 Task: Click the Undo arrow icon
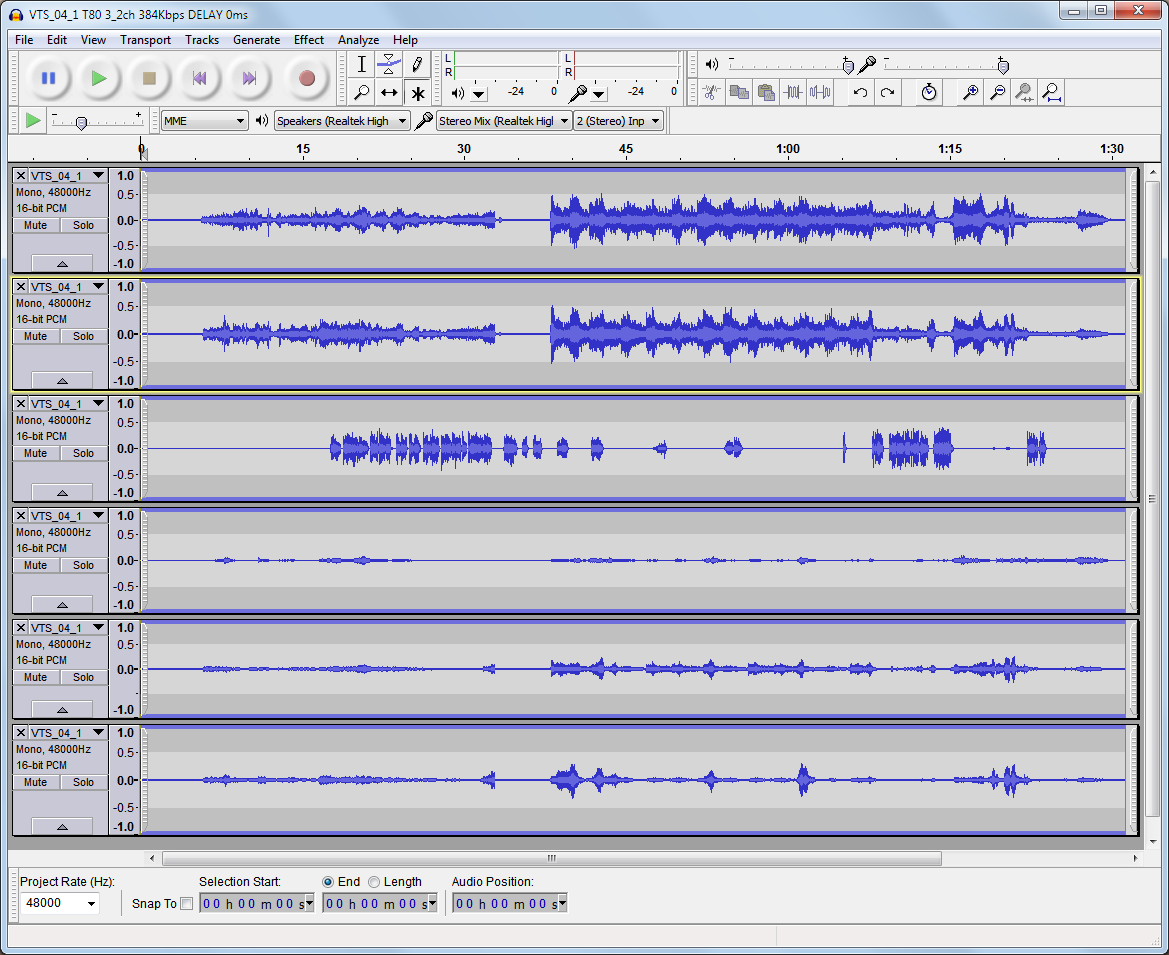(860, 93)
